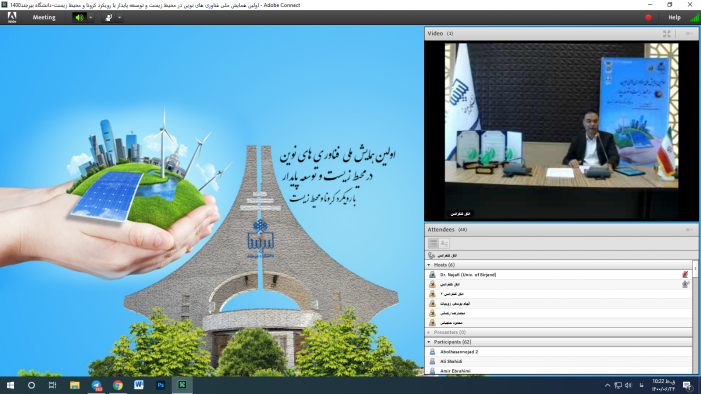Screen dimensions: 701x394
Task: Click Dr. Najafi's muted microphone icon
Action: (x=685, y=275)
